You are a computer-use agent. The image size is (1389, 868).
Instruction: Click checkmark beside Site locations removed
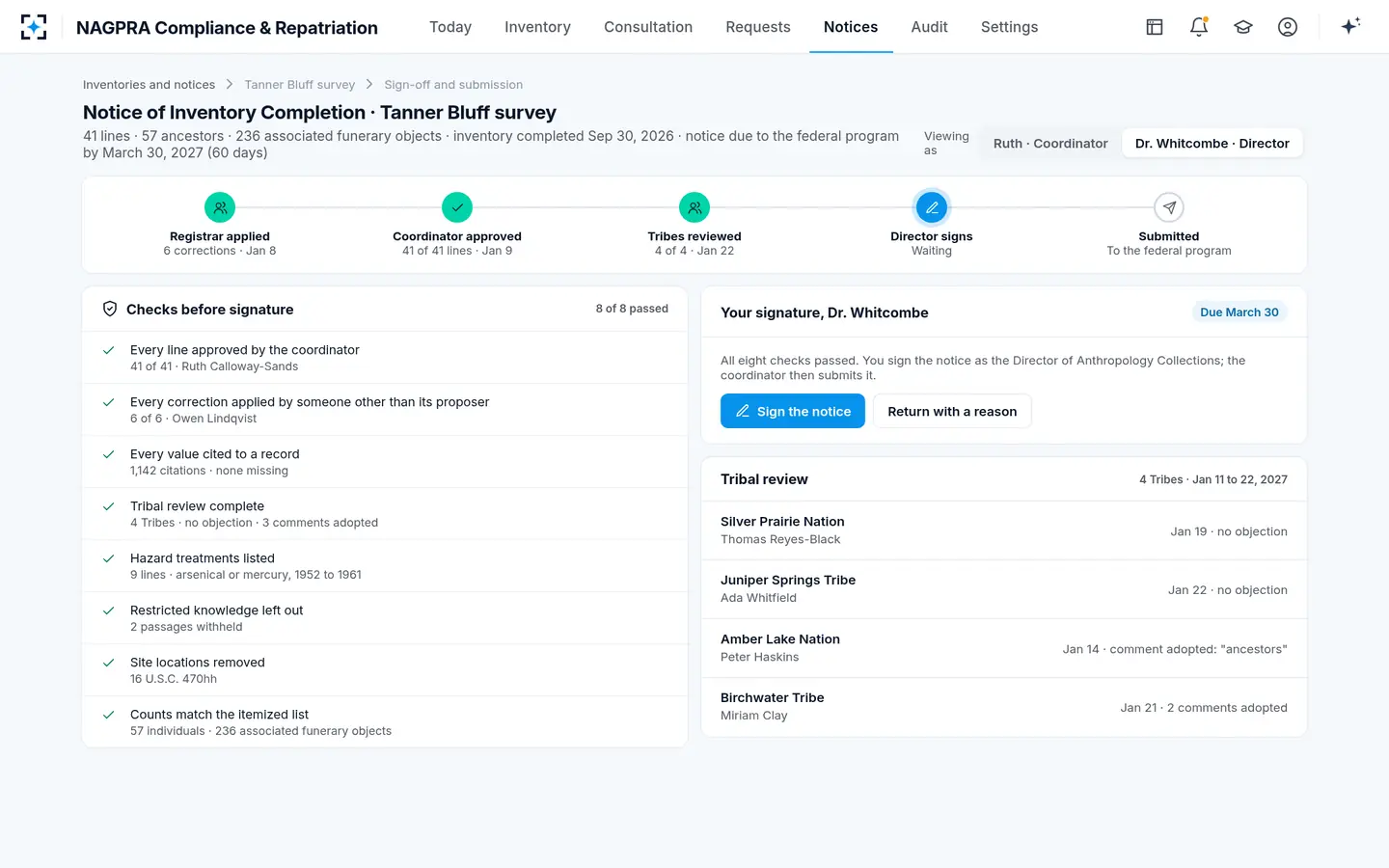tap(109, 663)
